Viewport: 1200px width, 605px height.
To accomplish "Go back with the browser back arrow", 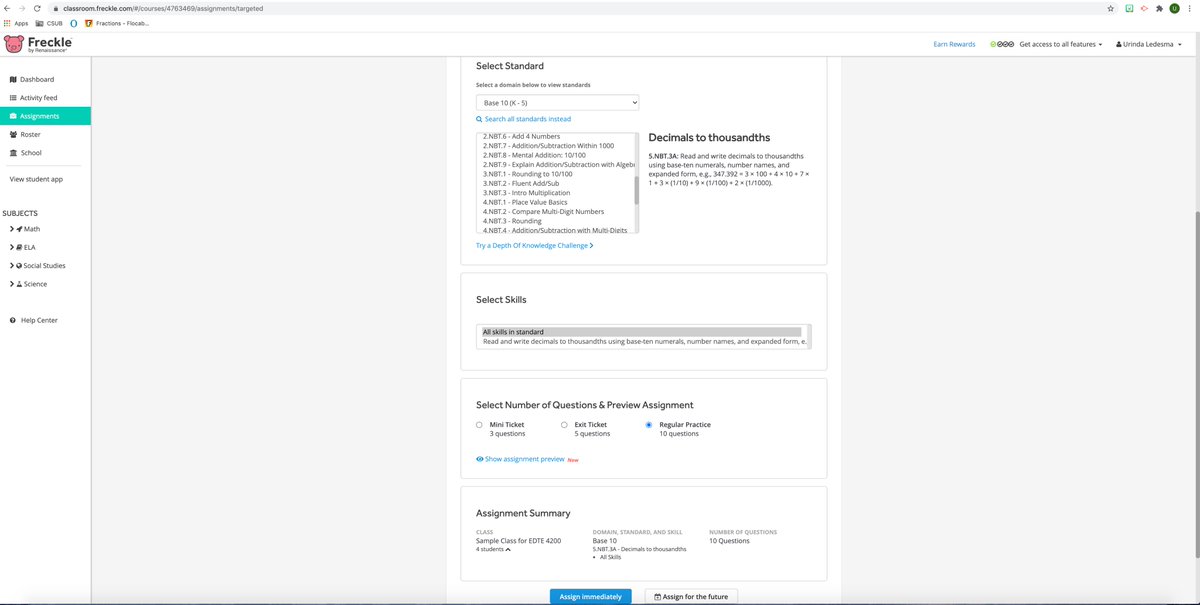I will point(7,8).
